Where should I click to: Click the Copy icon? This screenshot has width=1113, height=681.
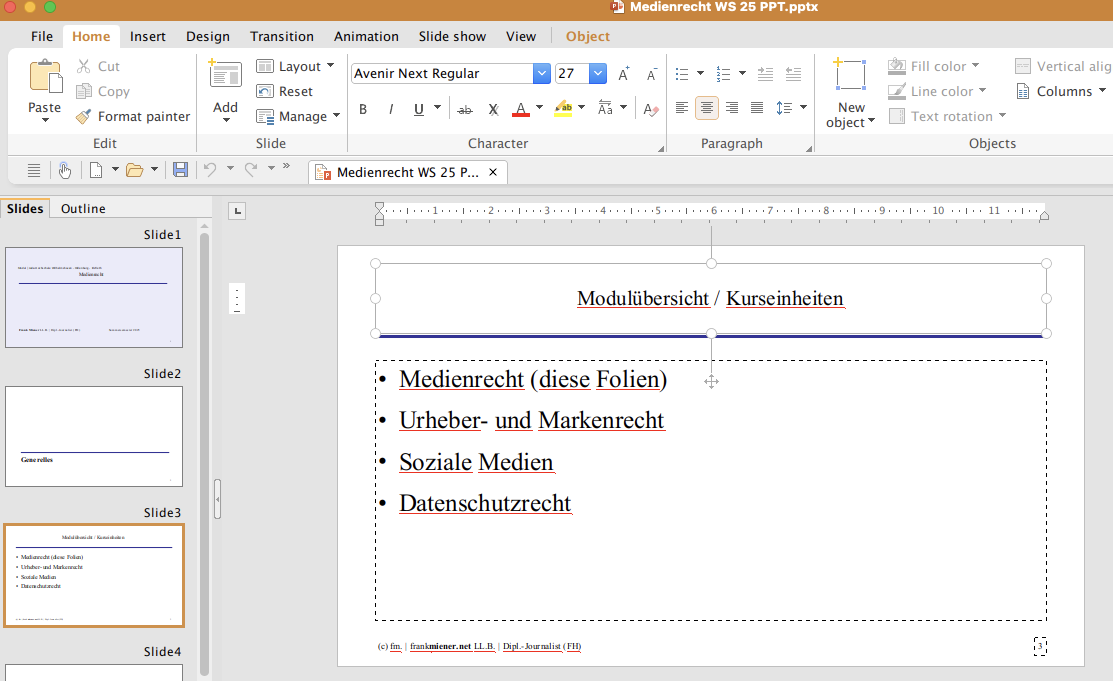pyautogui.click(x=84, y=91)
